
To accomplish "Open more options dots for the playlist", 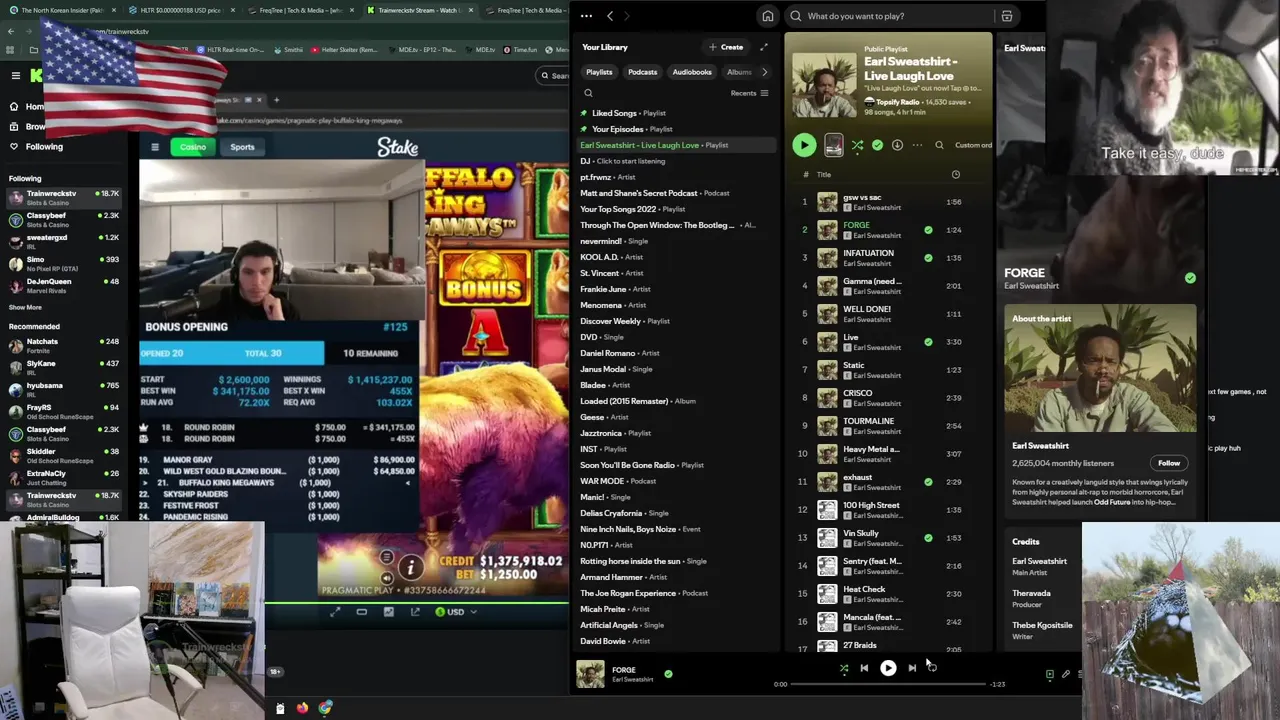I will [917, 145].
